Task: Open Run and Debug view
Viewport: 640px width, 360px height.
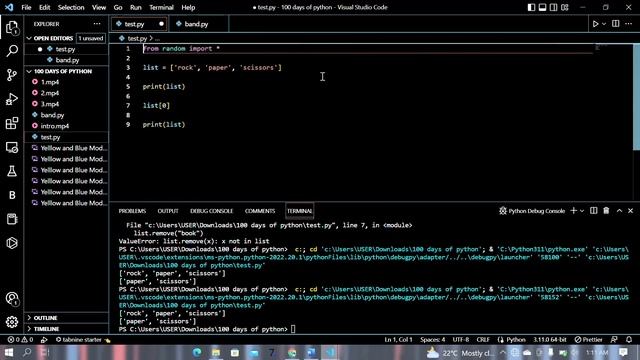Action: [12, 99]
